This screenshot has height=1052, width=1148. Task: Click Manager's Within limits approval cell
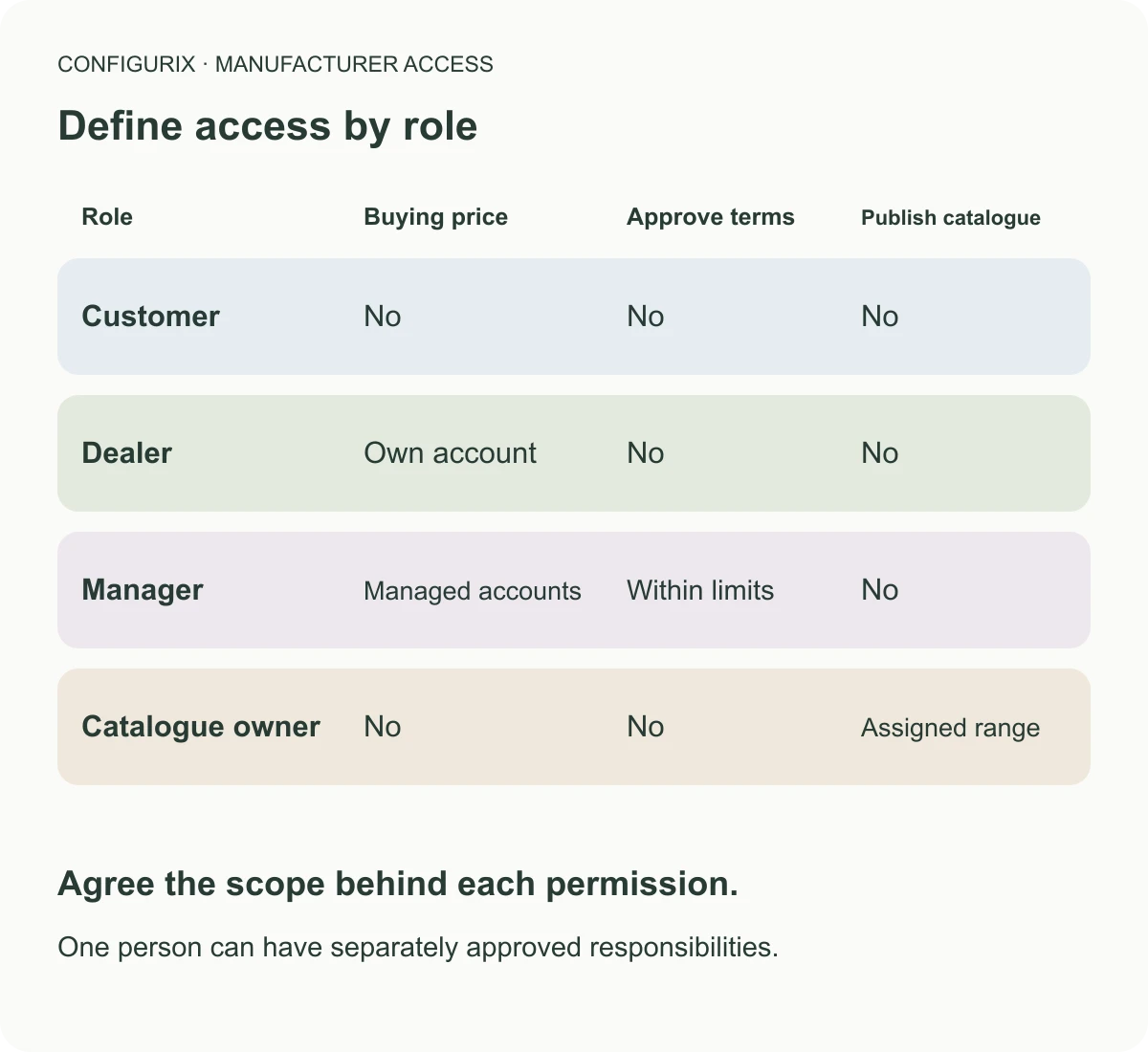pos(700,590)
